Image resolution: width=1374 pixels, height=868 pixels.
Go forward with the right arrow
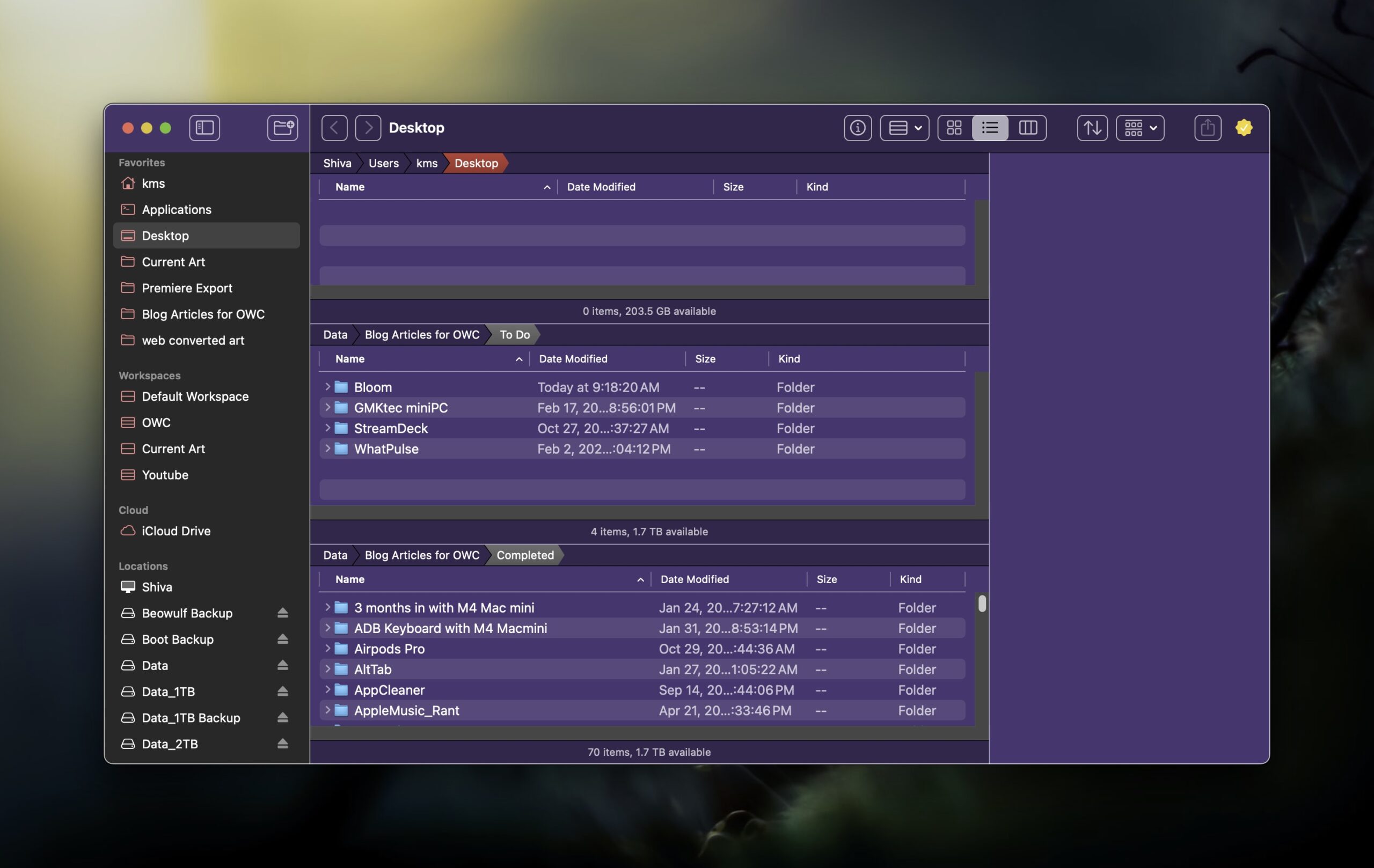tap(368, 128)
